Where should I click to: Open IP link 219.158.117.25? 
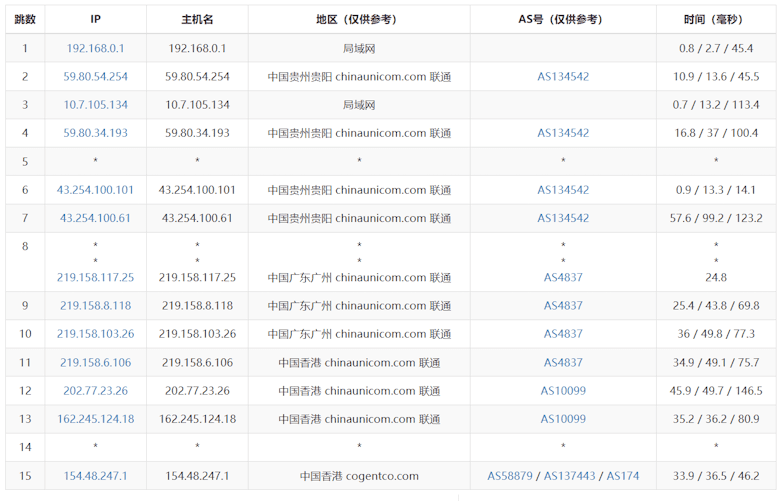tap(96, 277)
